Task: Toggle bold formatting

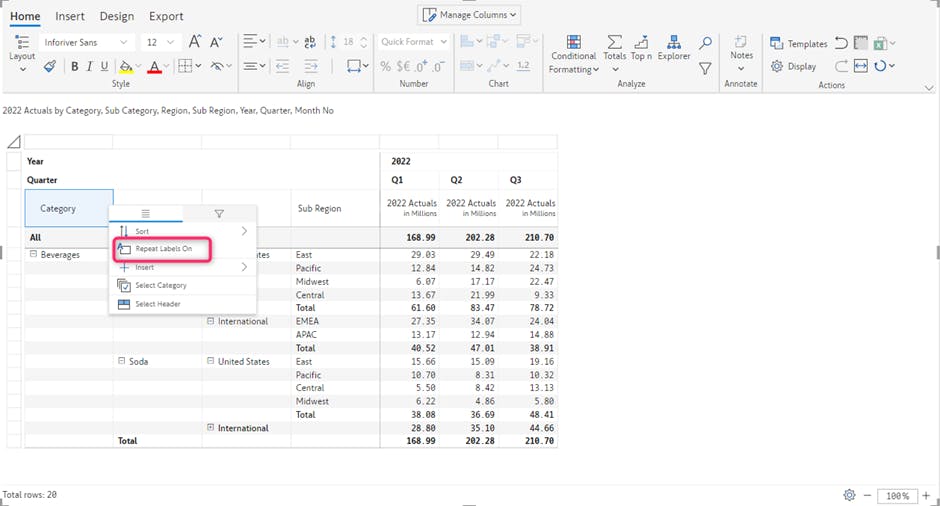Action: 74,66
